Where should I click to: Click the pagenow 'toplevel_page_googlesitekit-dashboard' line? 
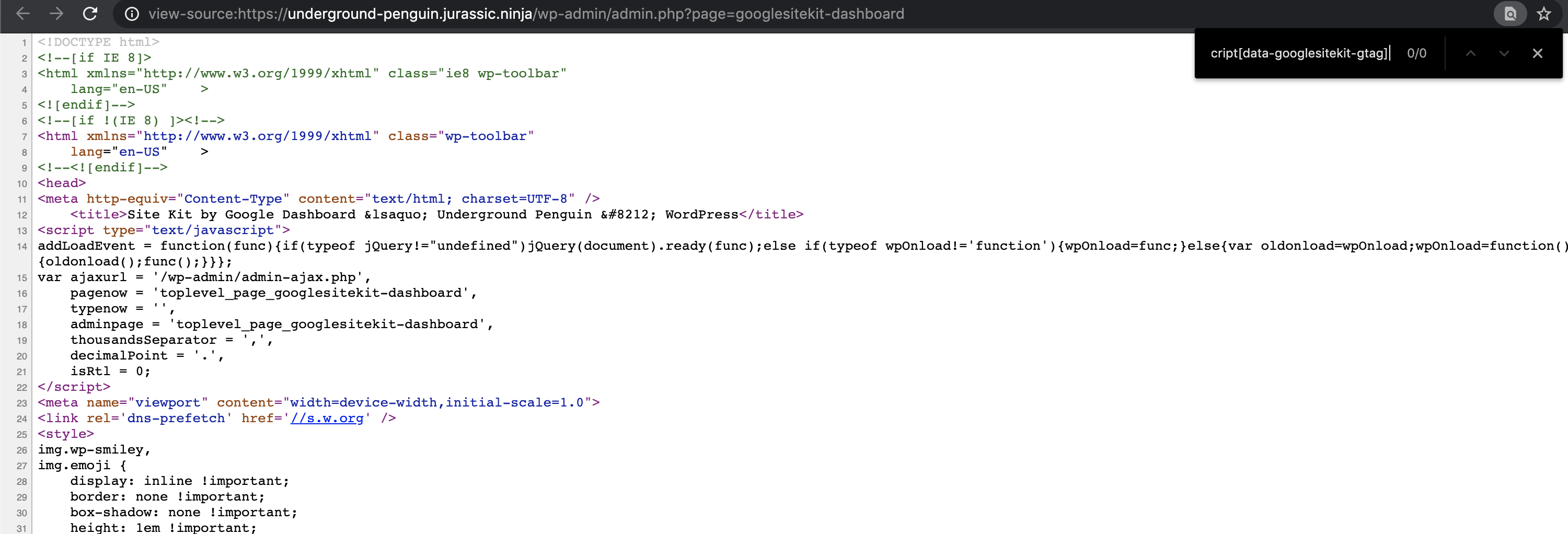(273, 293)
